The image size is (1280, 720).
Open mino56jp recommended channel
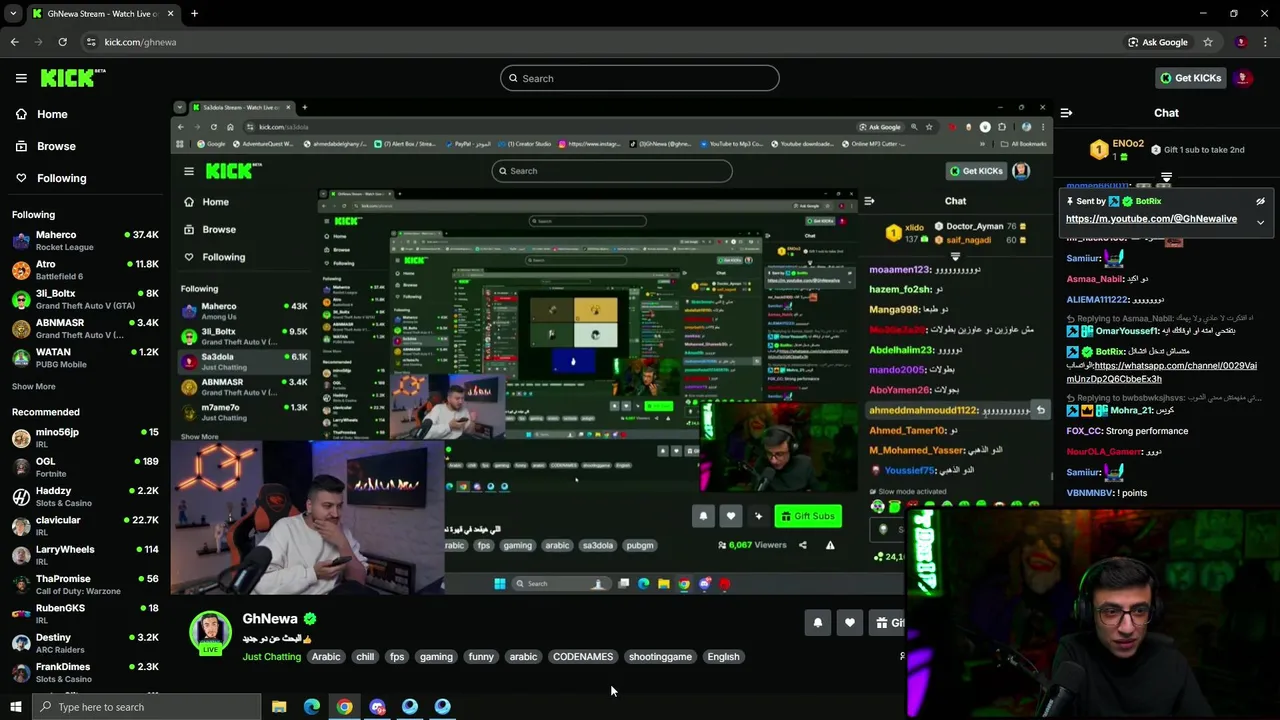click(x=85, y=438)
